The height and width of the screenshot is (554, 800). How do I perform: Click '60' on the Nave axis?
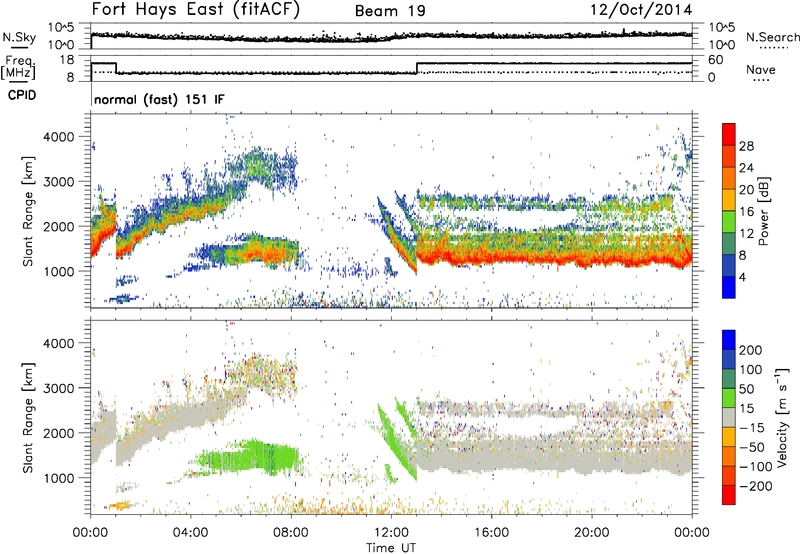(x=716, y=60)
